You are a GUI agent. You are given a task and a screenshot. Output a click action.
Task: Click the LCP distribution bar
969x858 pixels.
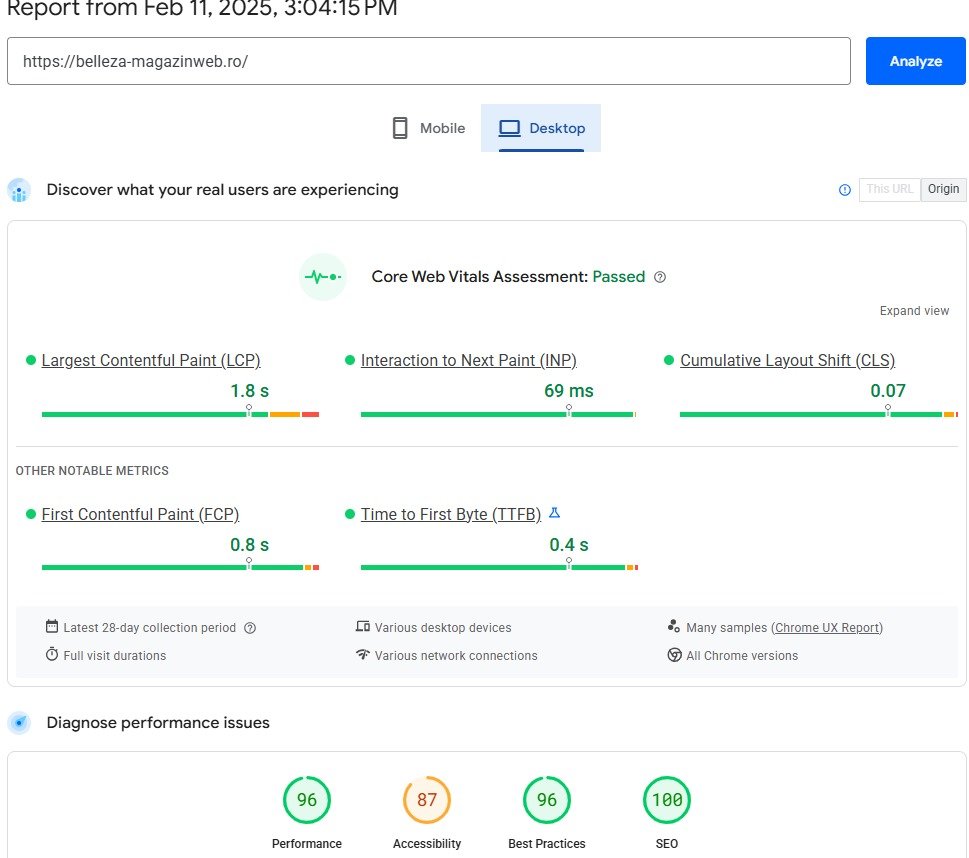(180, 413)
